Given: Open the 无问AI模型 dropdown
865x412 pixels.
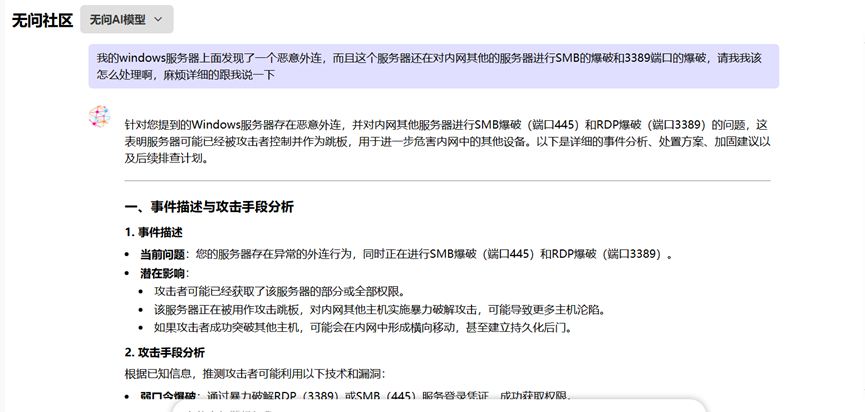Looking at the screenshot, I should 126,19.
